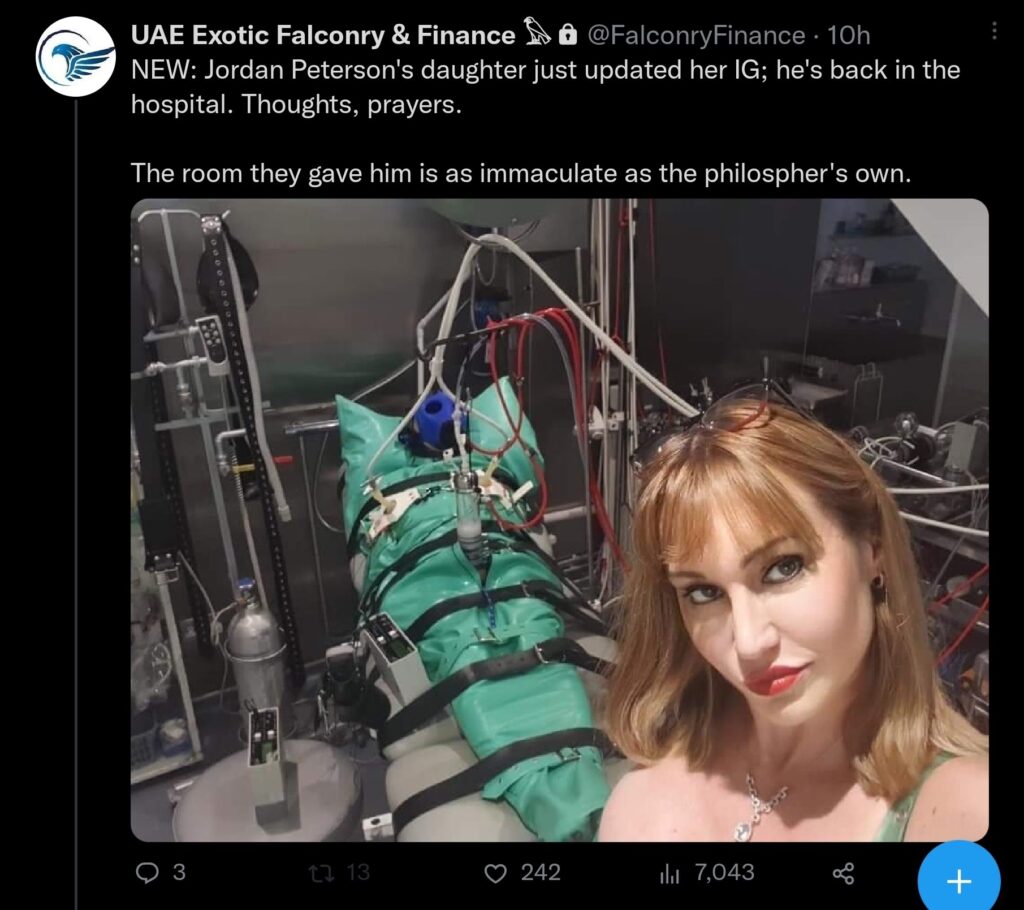
Task: Click the "UAE Exotic Falconry & Finance" name
Action: click(x=323, y=36)
